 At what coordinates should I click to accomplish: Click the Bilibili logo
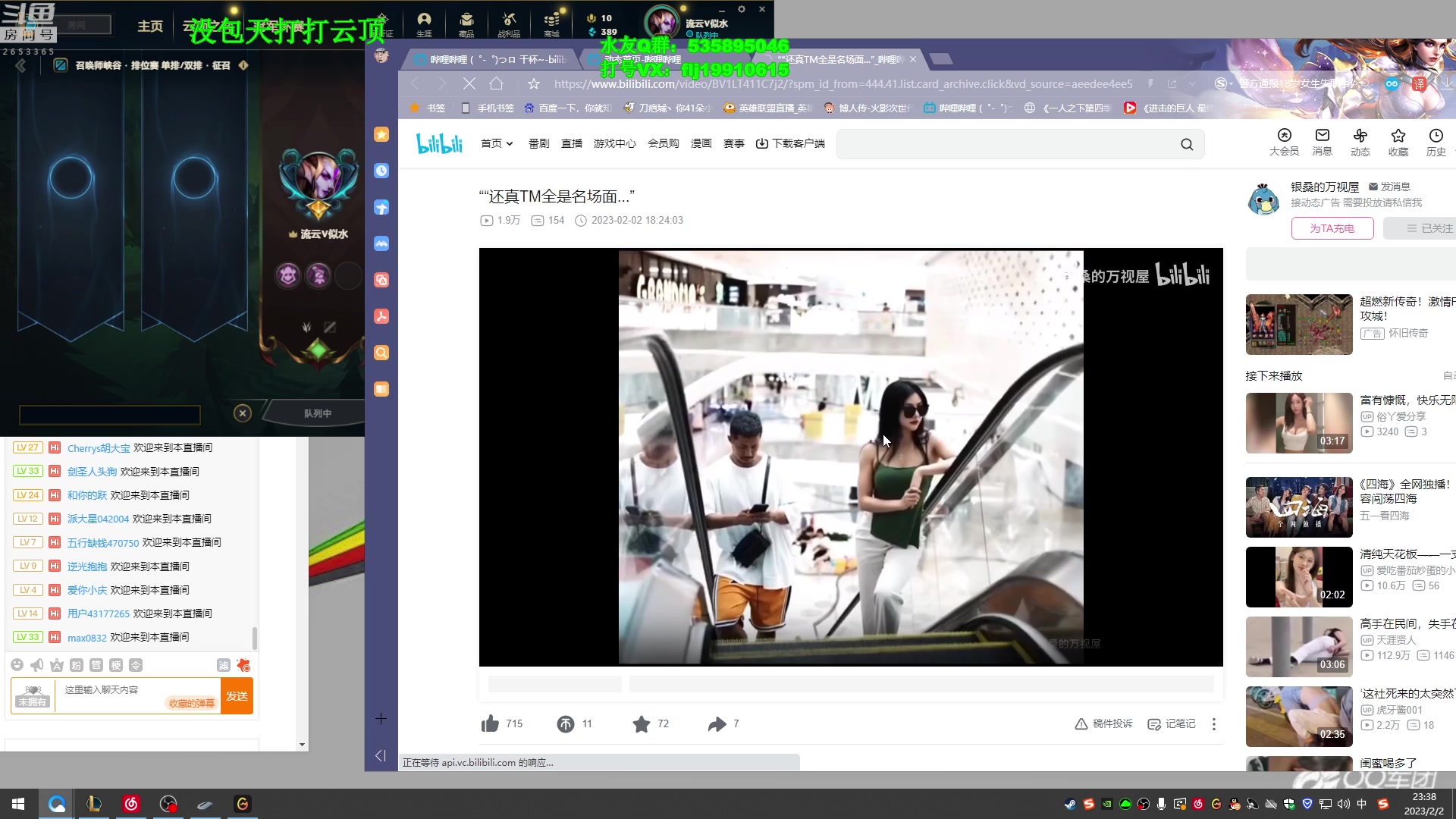click(x=439, y=143)
